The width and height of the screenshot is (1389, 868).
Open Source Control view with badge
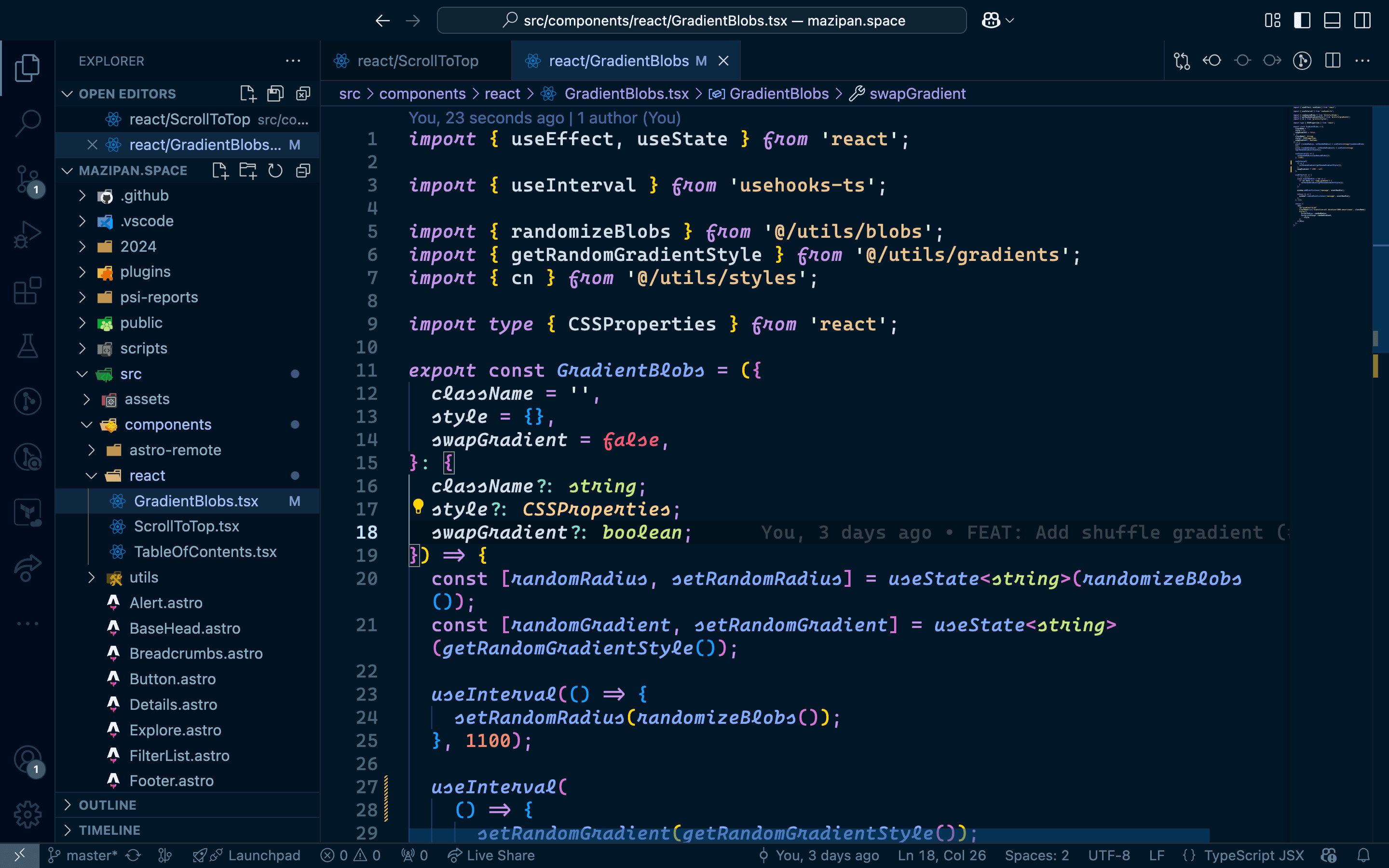27,180
